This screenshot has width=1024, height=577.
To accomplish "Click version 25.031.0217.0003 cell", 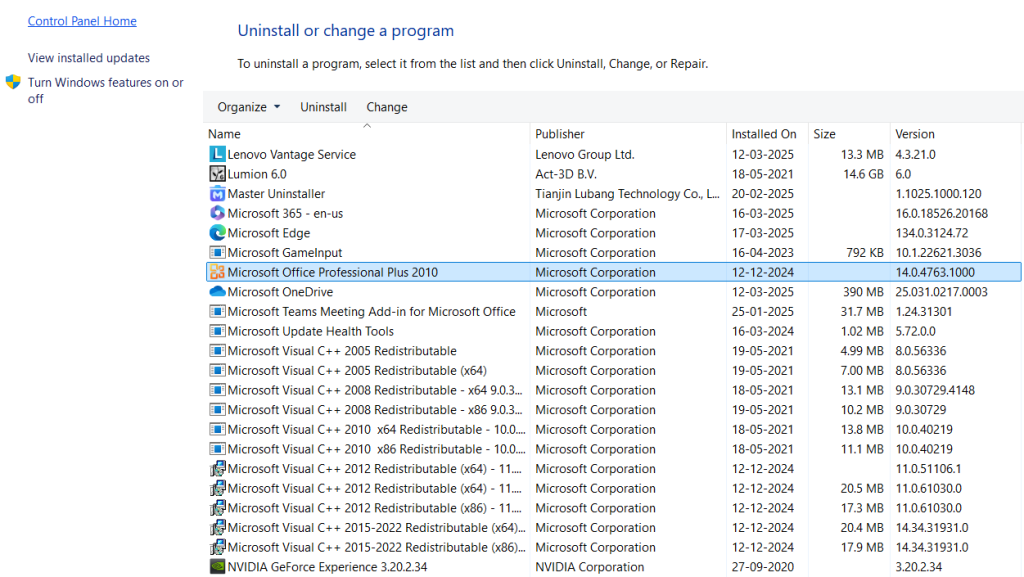I will [x=942, y=291].
